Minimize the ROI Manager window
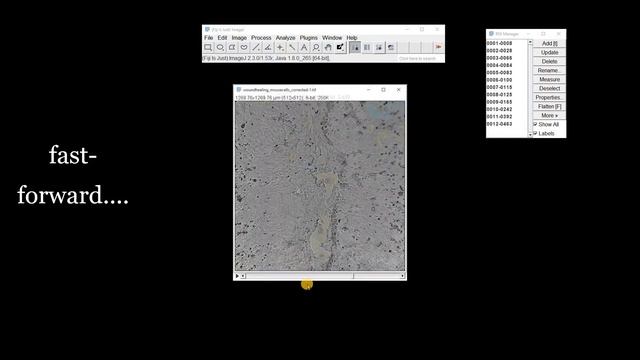The height and width of the screenshot is (360, 640). (529, 34)
